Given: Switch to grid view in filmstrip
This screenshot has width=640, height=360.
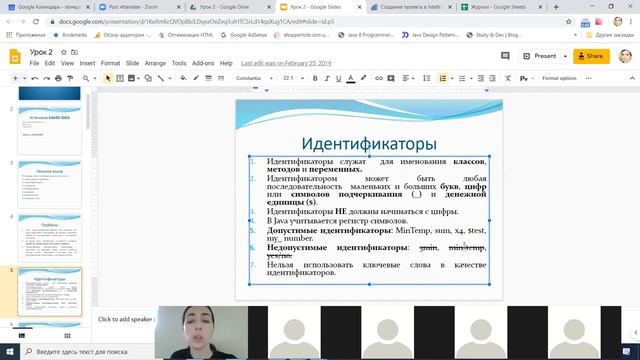Looking at the screenshot, I should 67,336.
